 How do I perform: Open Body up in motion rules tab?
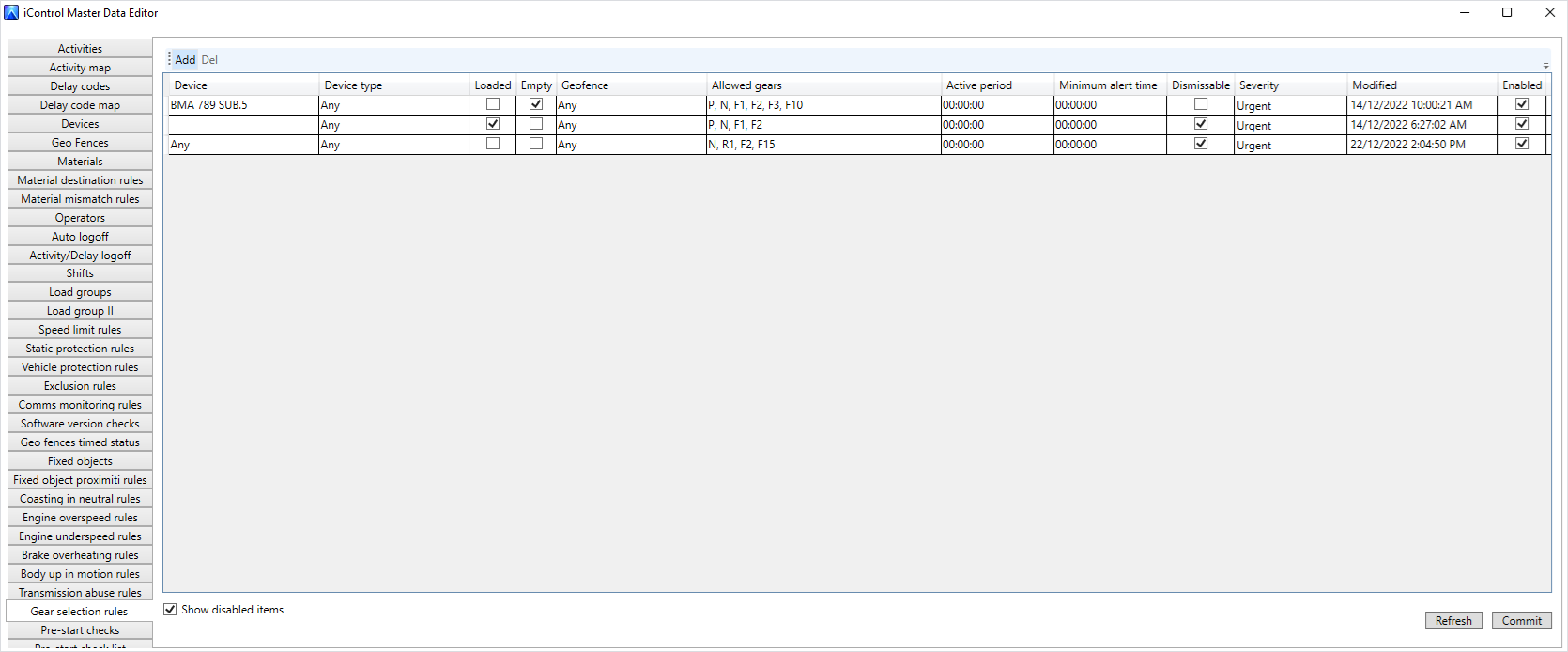80,574
